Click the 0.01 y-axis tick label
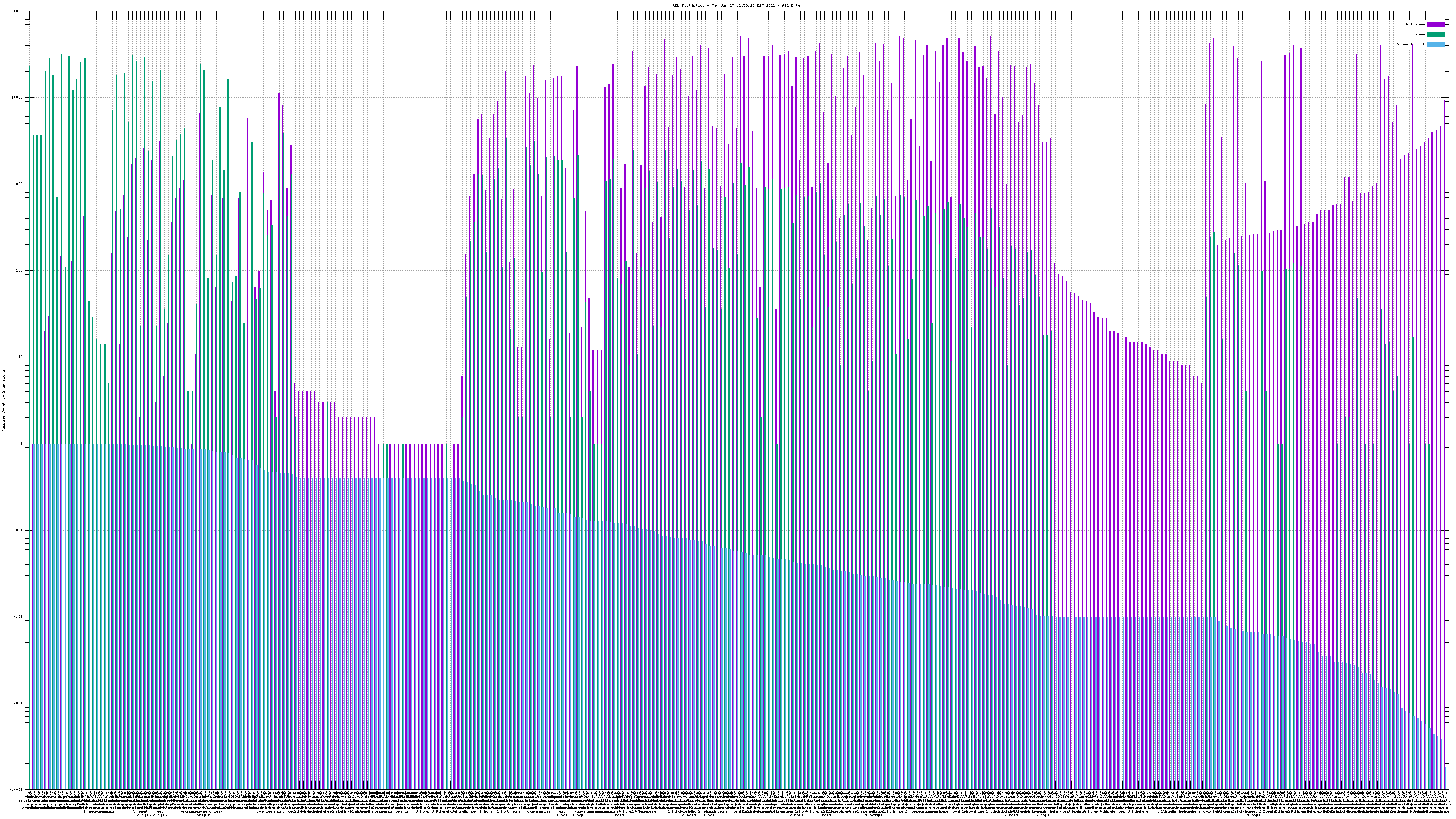This screenshot has height=819, width=1456. pyautogui.click(x=19, y=617)
